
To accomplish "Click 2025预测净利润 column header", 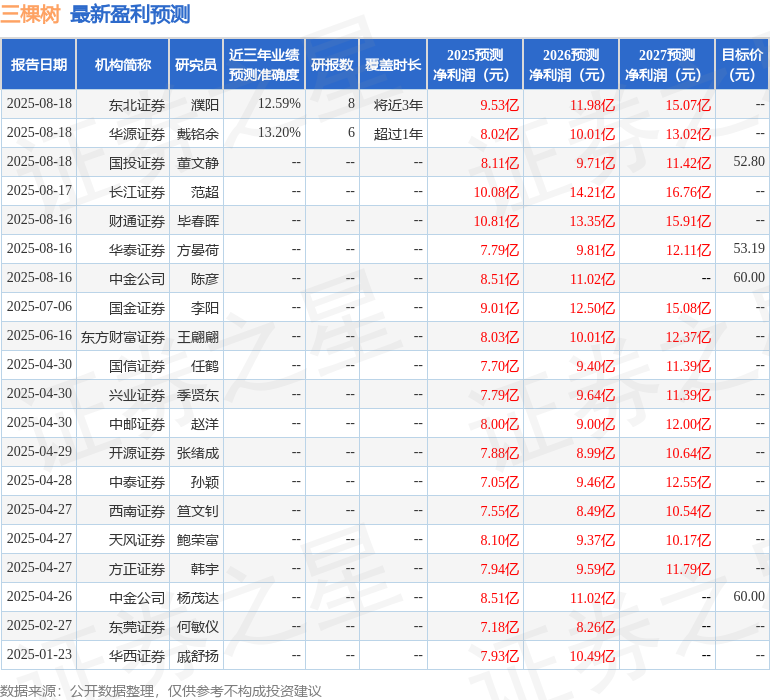I will (x=475, y=64).
